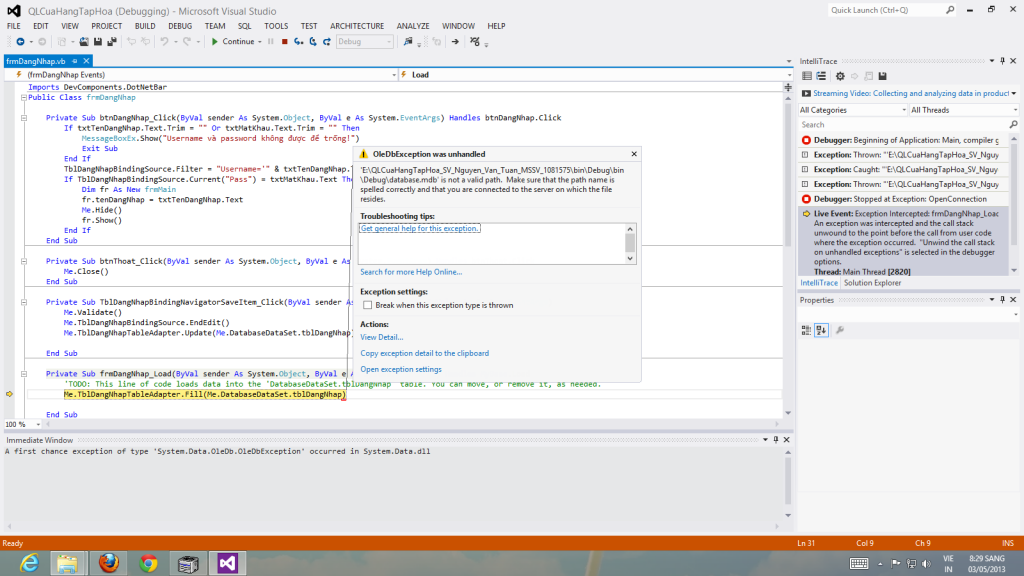Click the Show Next Statement arrow icon

coord(455,42)
